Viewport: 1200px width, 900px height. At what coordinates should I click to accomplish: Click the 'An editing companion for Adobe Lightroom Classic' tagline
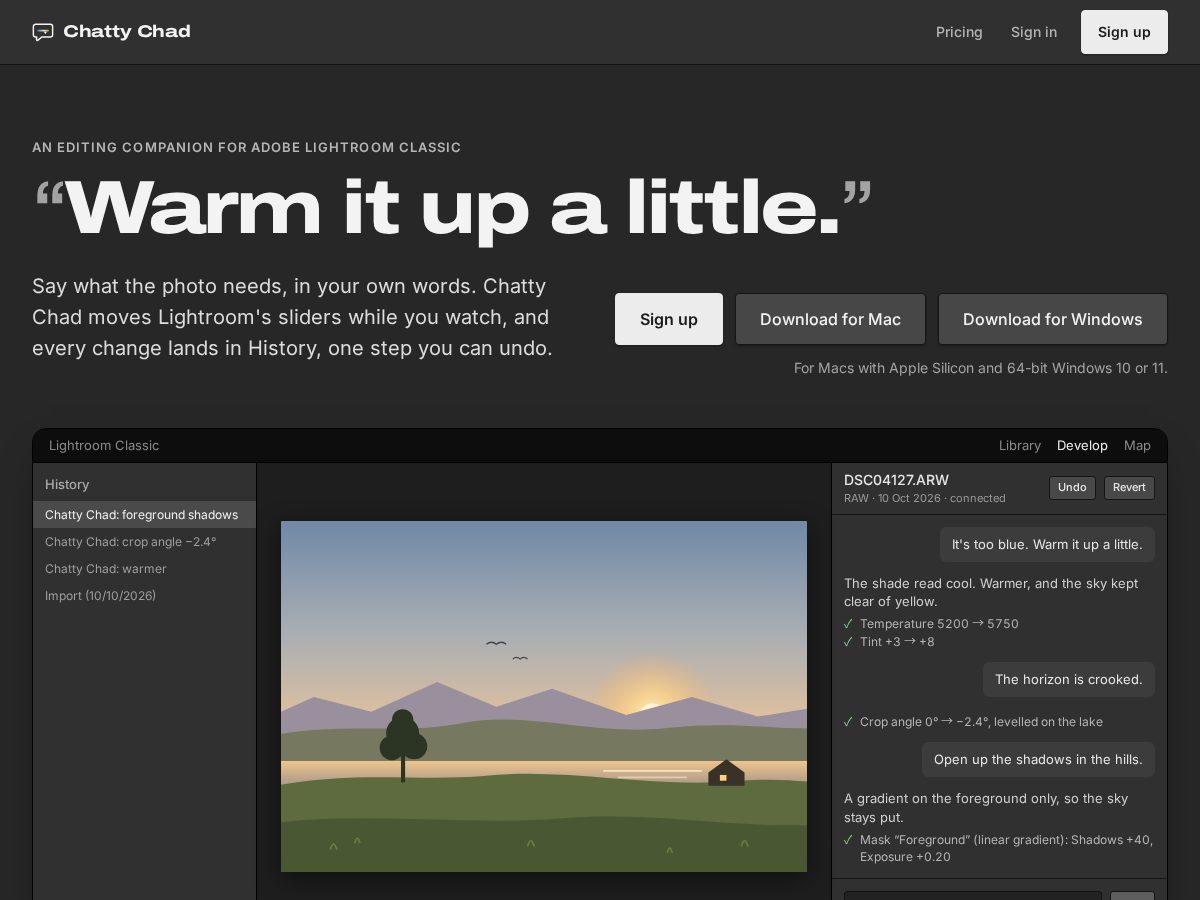[x=246, y=147]
